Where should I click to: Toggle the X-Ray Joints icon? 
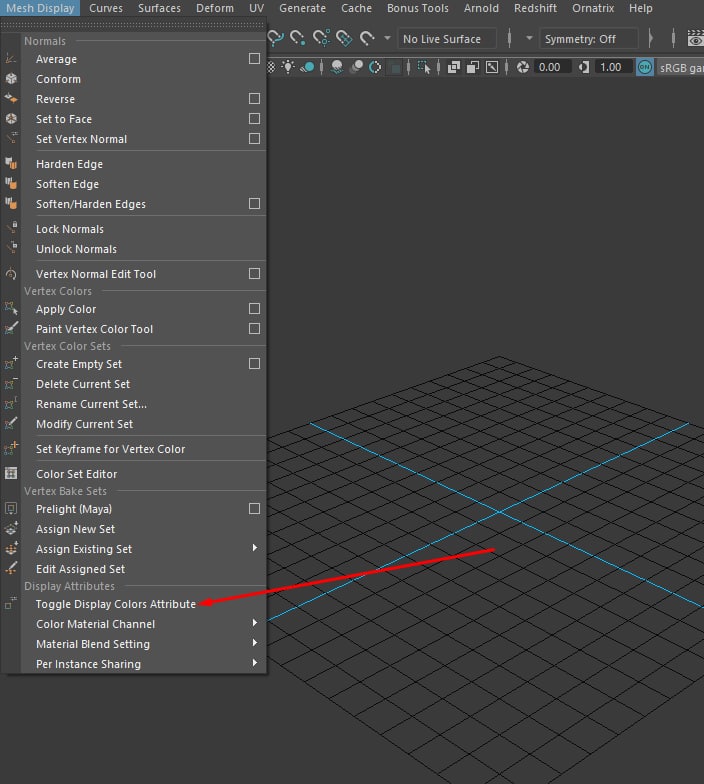tap(492, 67)
